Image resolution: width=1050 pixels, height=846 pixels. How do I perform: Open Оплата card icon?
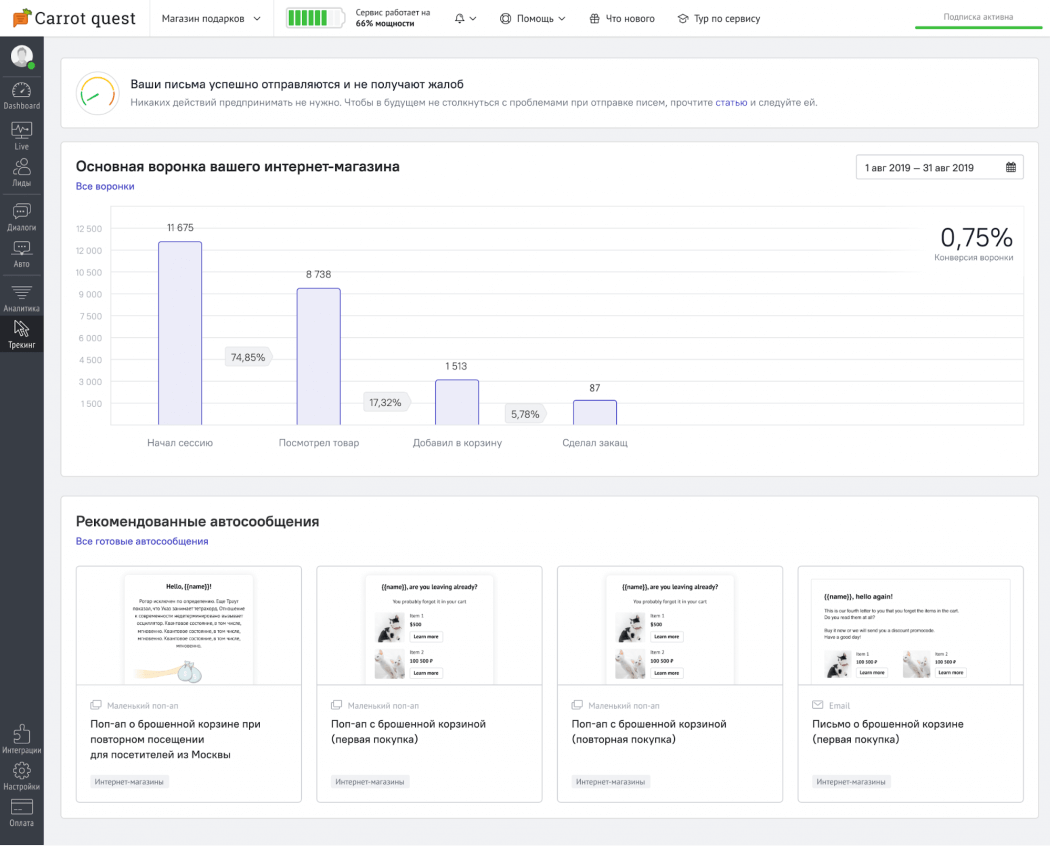[x=21, y=809]
